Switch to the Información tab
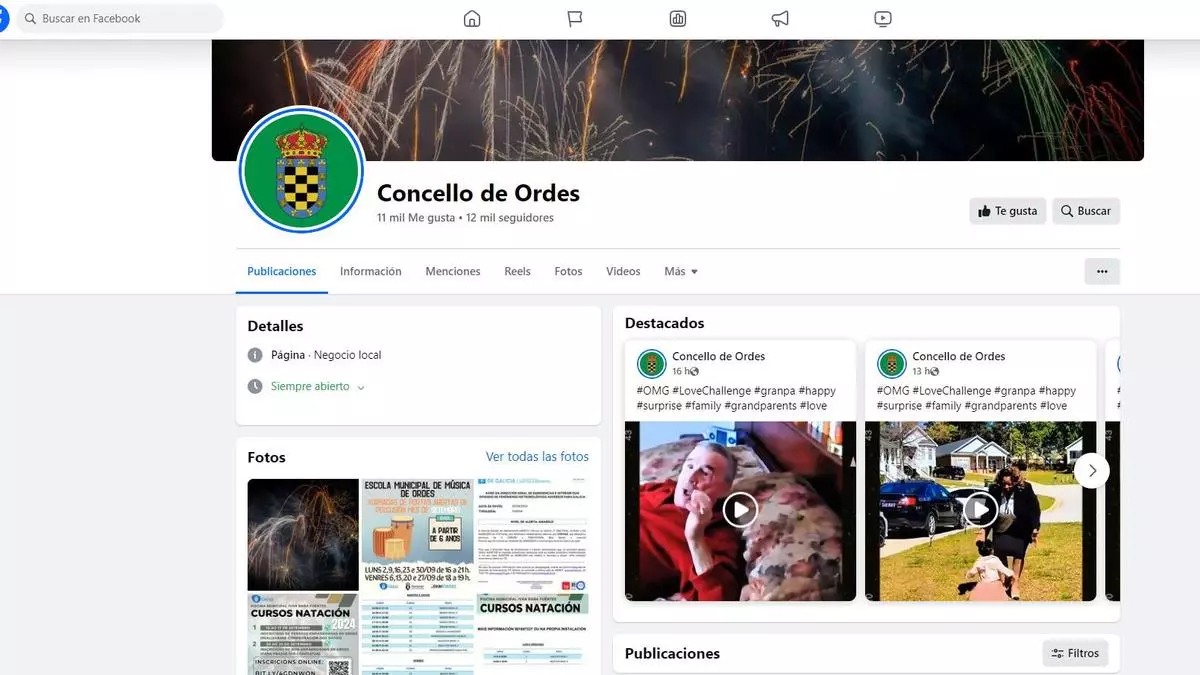 370,271
